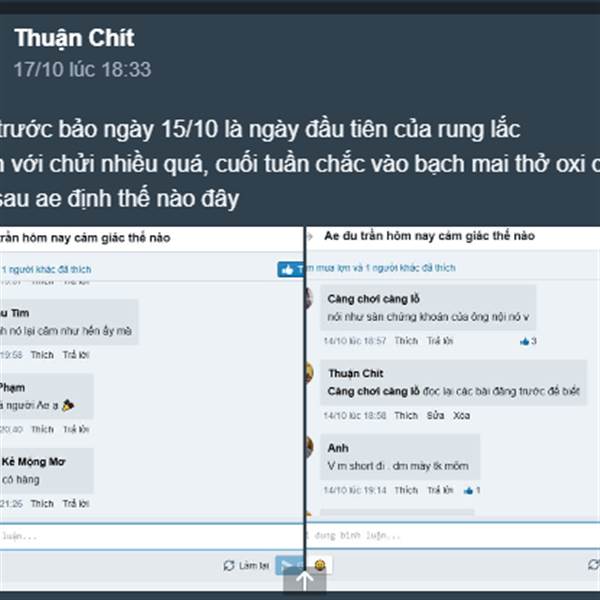Click the back arrow beside the post title
This screenshot has height=600, width=600.
click(310, 236)
